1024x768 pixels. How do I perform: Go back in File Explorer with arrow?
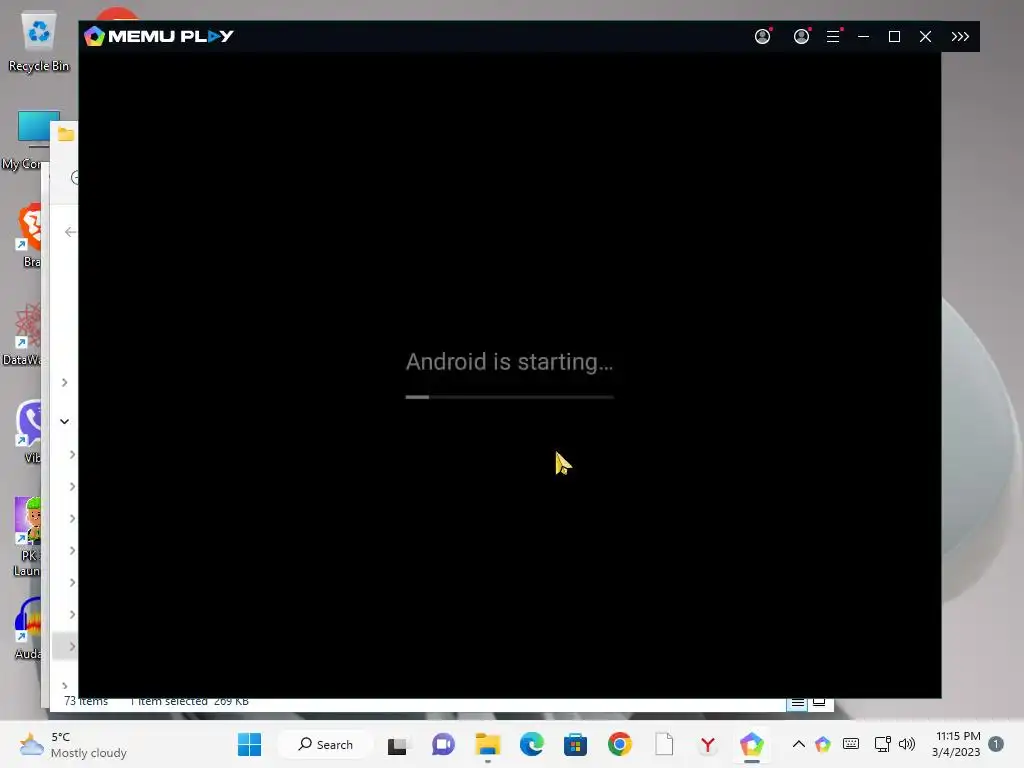tap(70, 232)
